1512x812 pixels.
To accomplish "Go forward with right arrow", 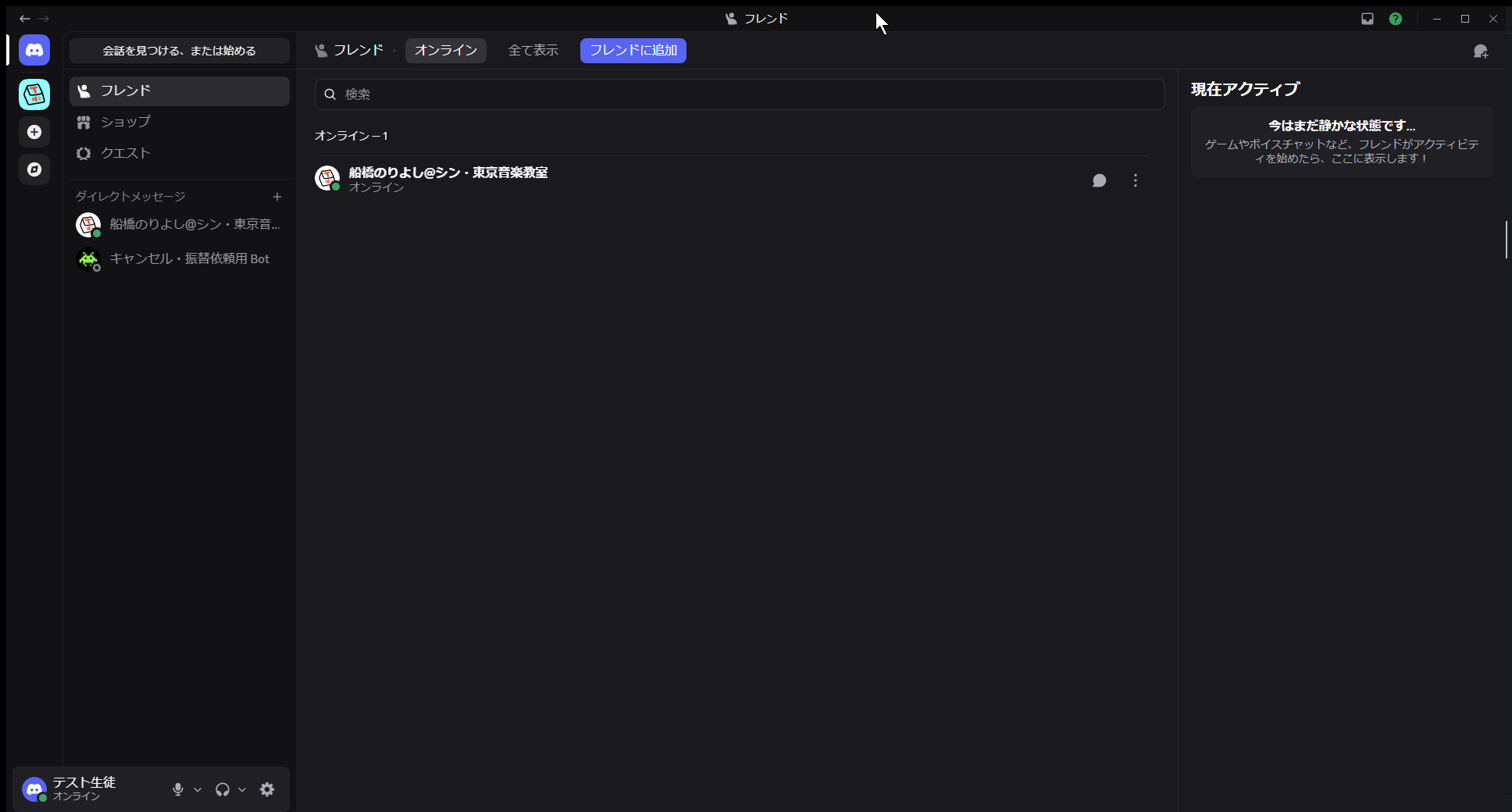I will 44,19.
